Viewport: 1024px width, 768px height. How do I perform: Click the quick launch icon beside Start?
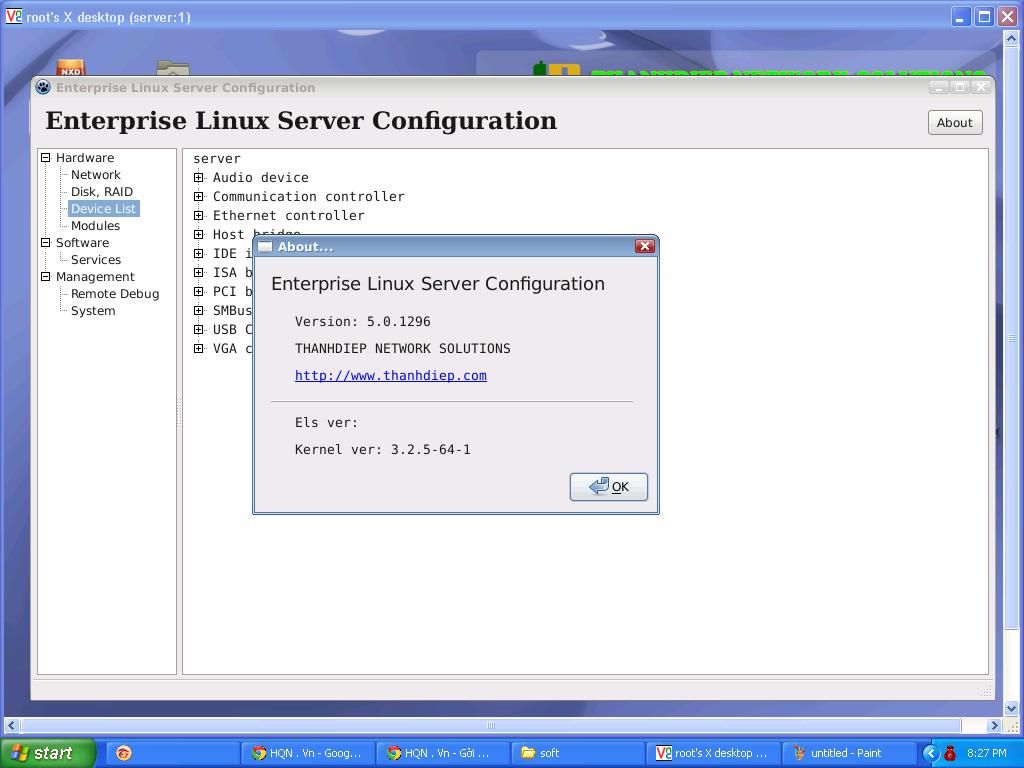[x=124, y=753]
